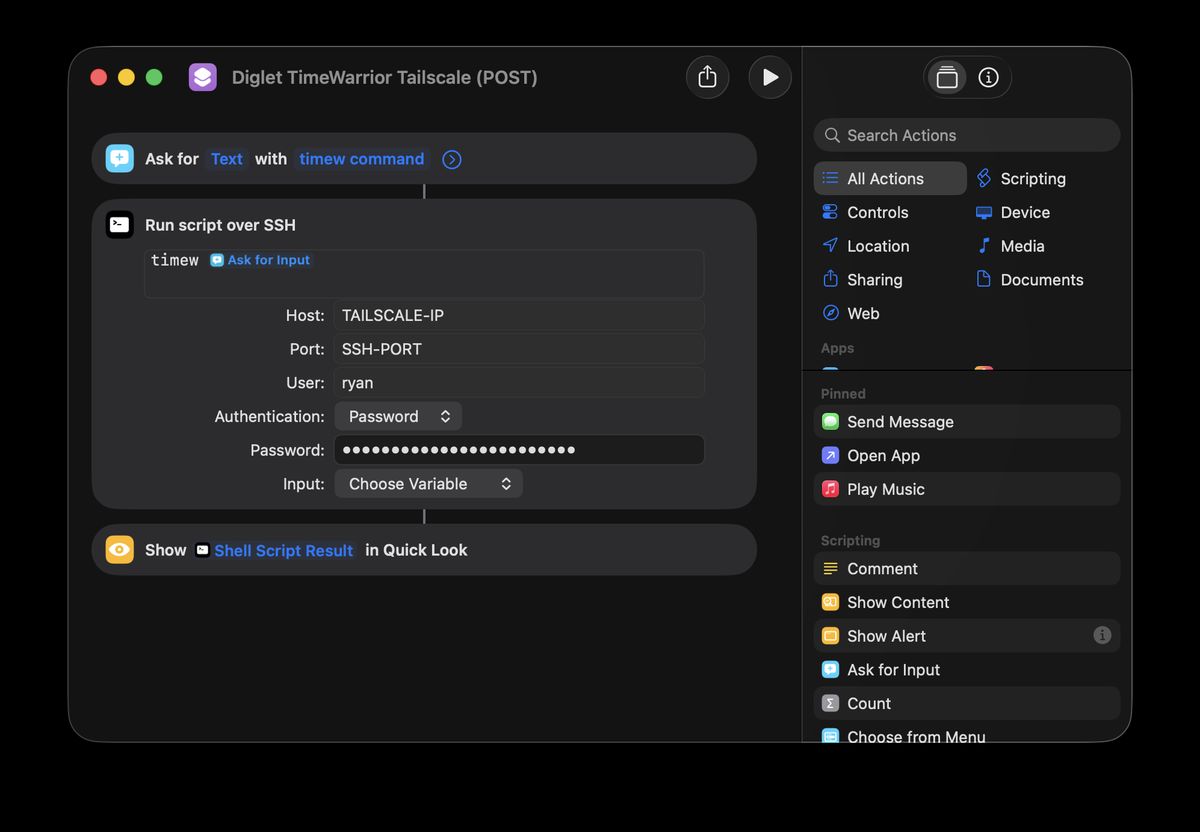Open the Location actions category
This screenshot has width=1200, height=832.
pyautogui.click(x=878, y=246)
